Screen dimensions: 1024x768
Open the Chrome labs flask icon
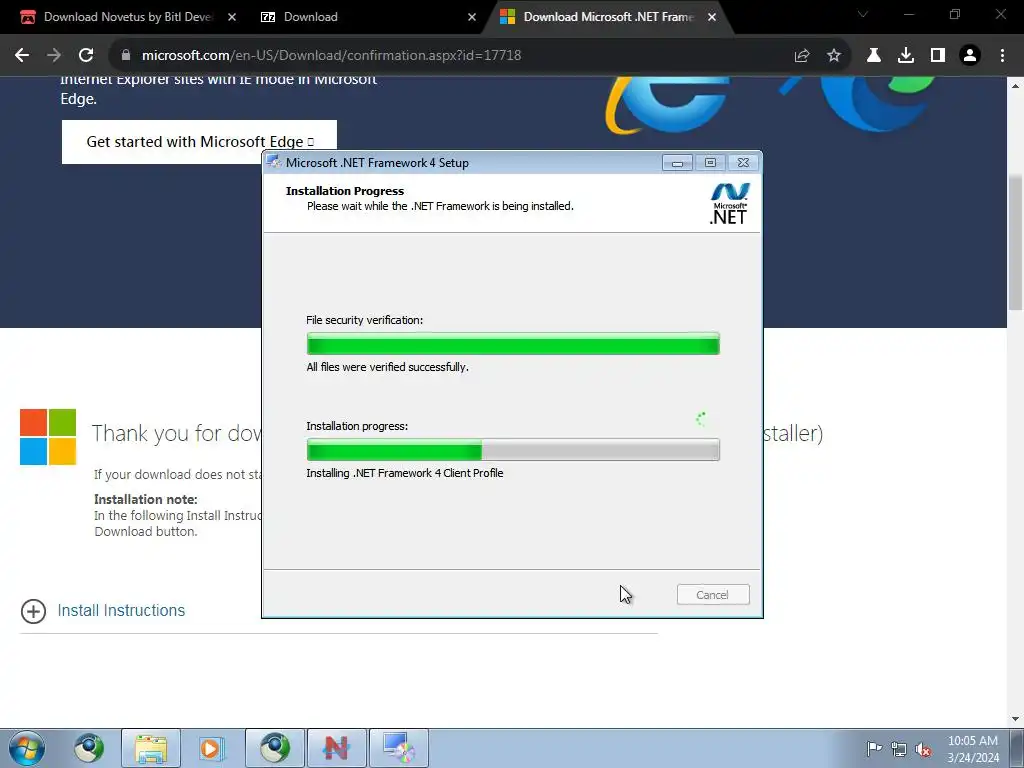pos(874,56)
